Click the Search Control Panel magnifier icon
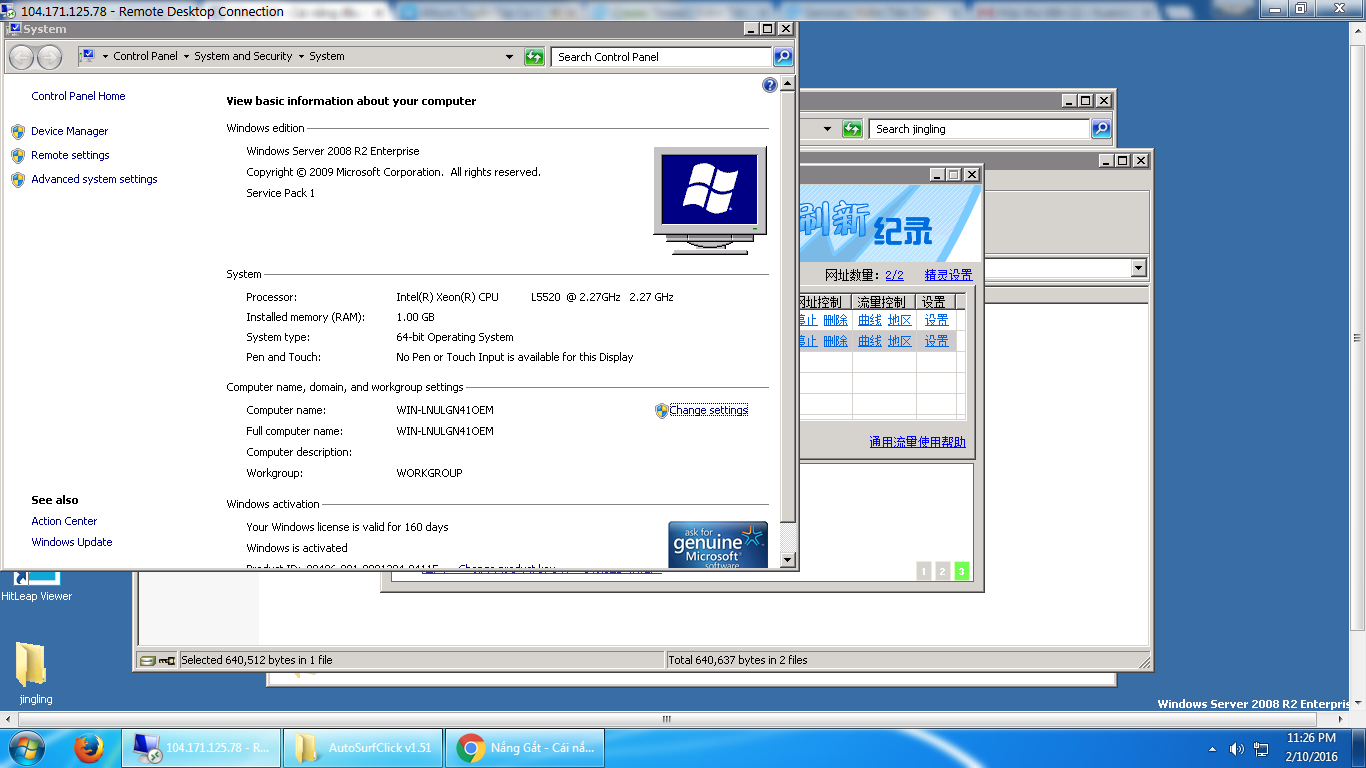The width and height of the screenshot is (1366, 768). click(x=783, y=57)
